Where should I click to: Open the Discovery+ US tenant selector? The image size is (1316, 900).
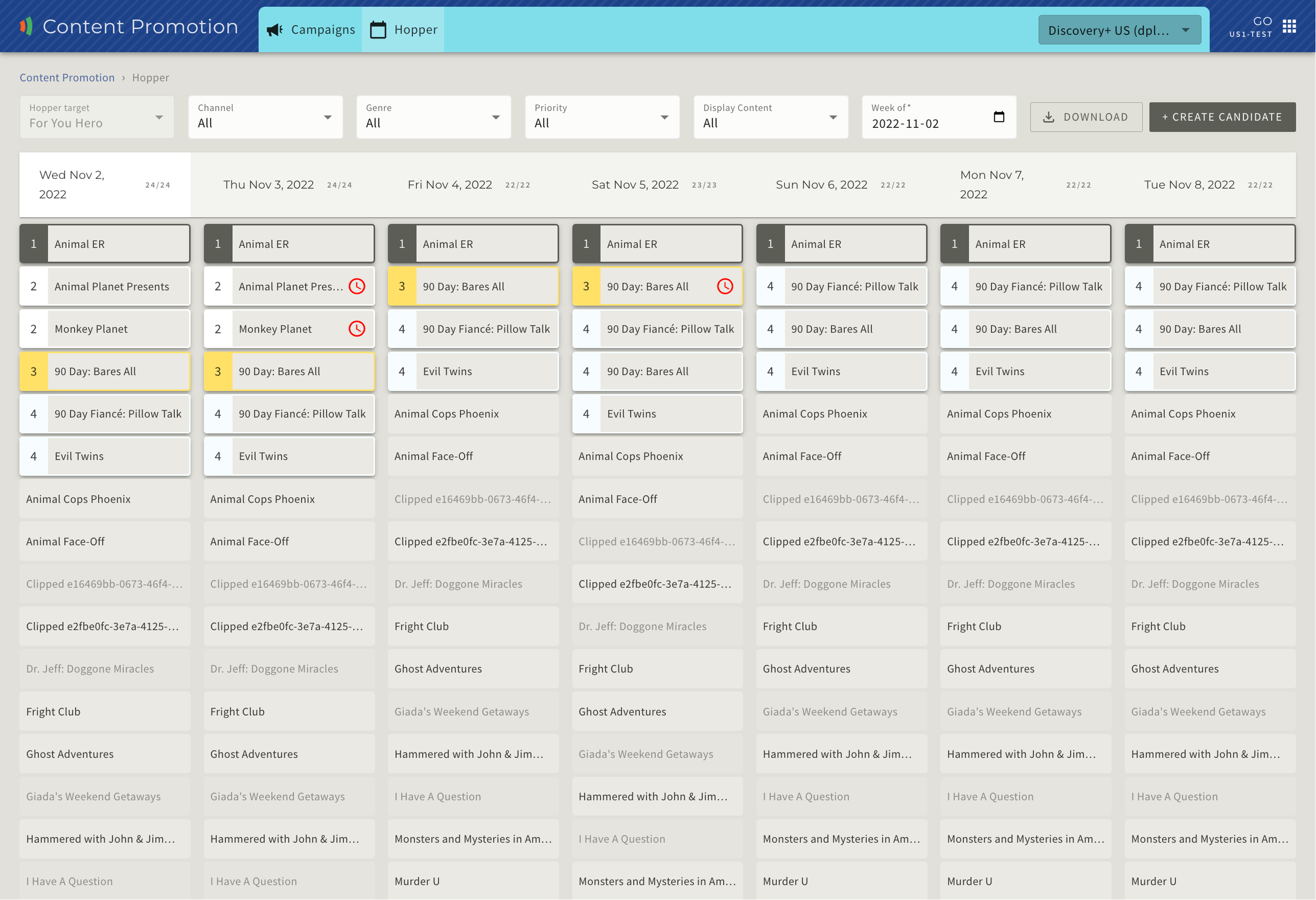click(x=1119, y=30)
